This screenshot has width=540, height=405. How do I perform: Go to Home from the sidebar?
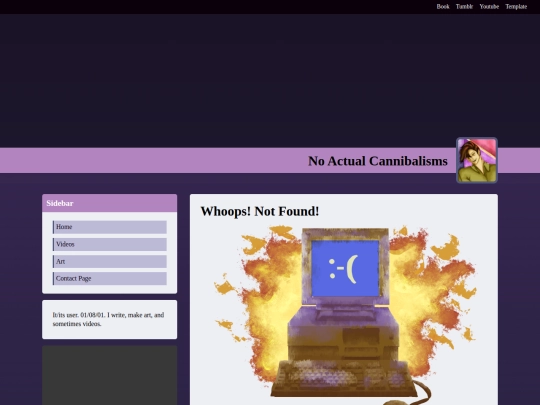(110, 227)
